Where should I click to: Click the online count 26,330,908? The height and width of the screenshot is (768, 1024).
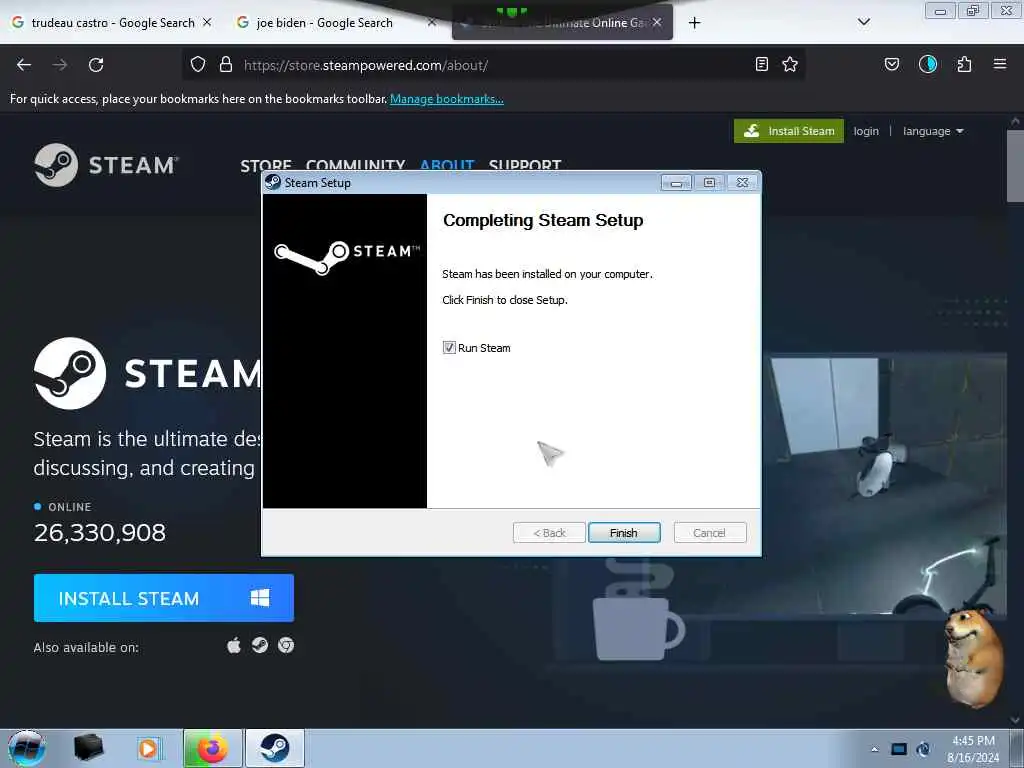tap(100, 533)
